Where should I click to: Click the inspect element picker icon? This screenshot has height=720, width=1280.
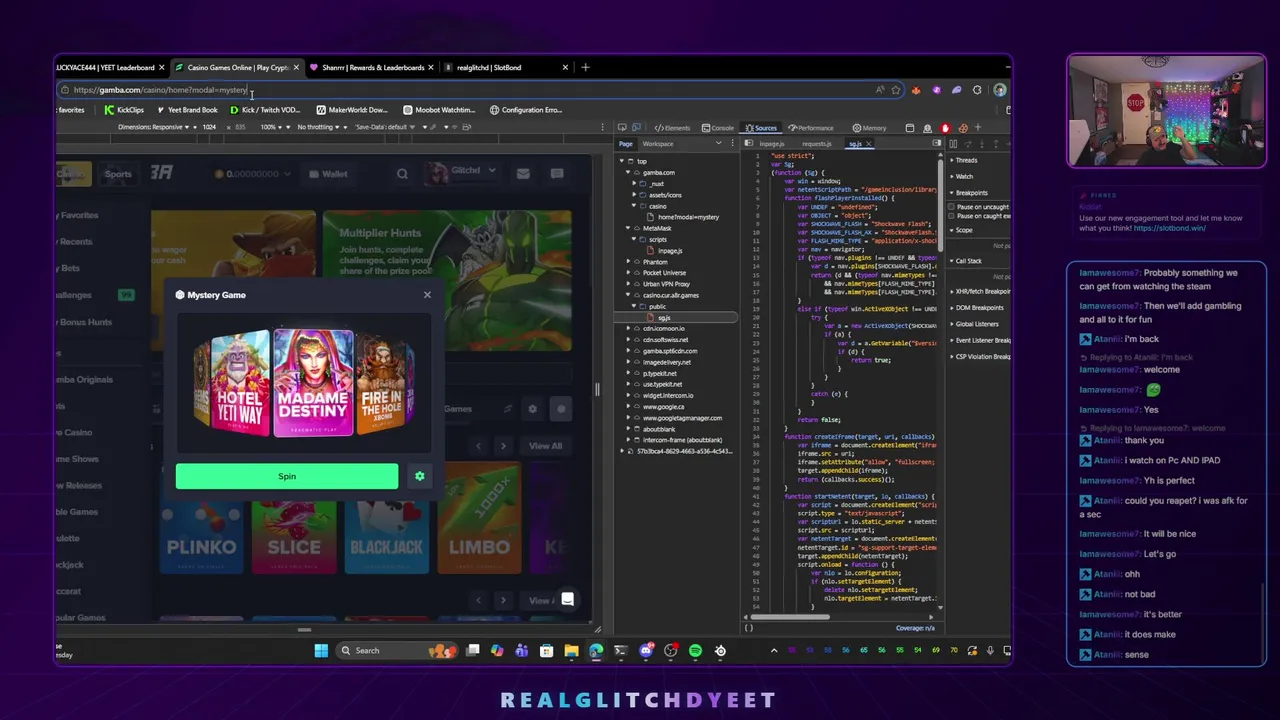coord(622,128)
